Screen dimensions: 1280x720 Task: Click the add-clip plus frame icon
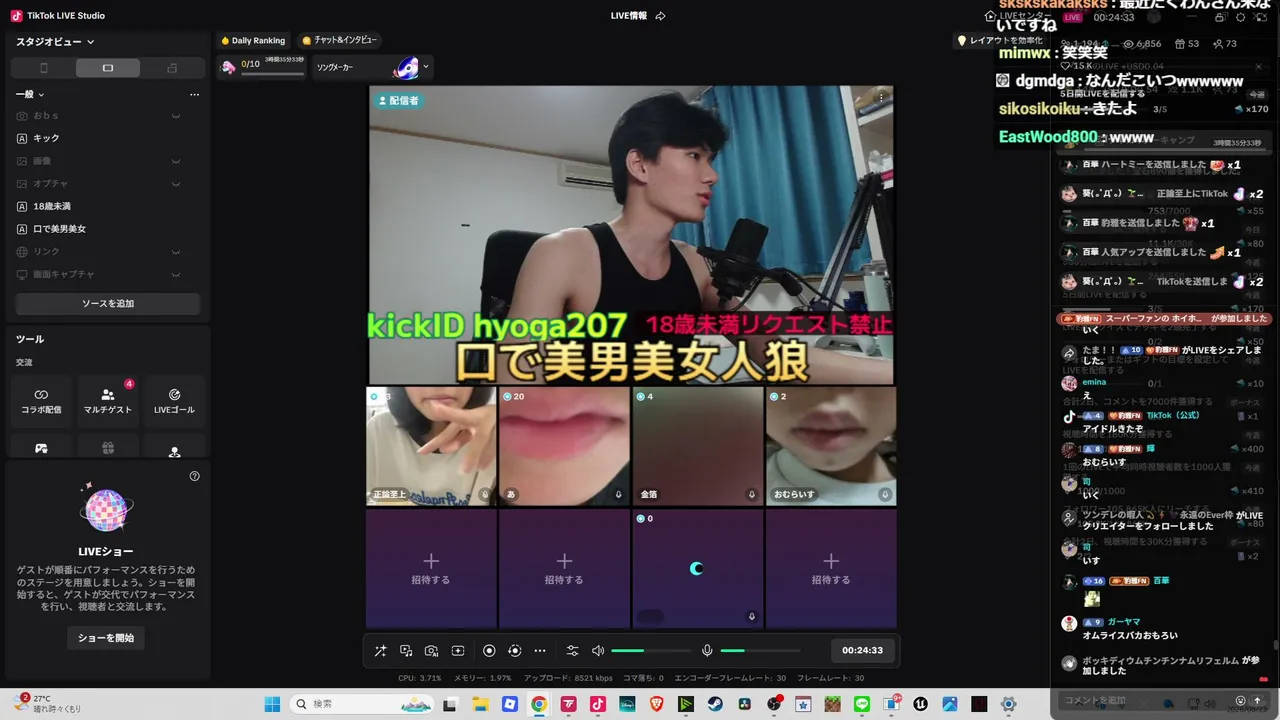point(458,650)
